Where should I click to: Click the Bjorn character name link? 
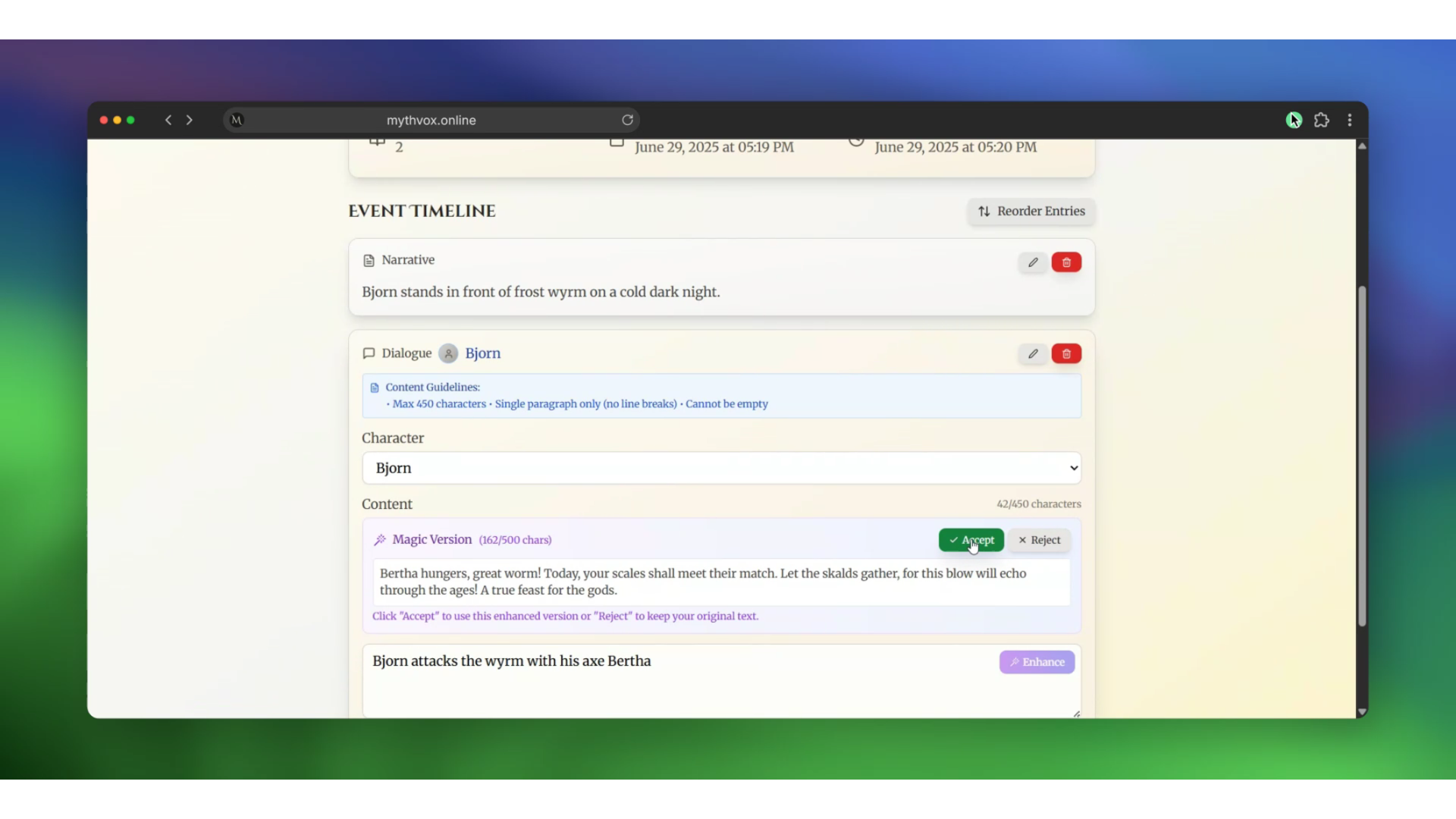(x=482, y=353)
